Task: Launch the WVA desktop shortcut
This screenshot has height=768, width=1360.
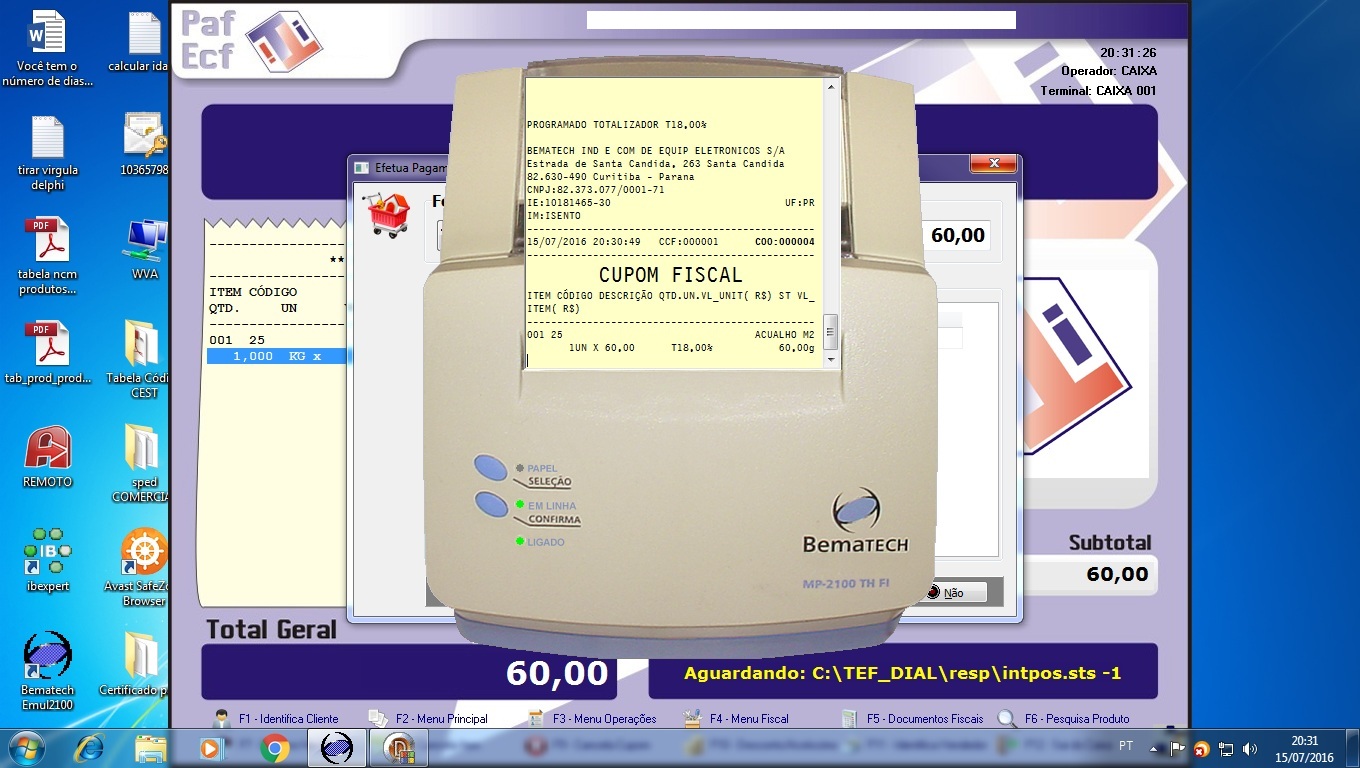Action: [145, 250]
